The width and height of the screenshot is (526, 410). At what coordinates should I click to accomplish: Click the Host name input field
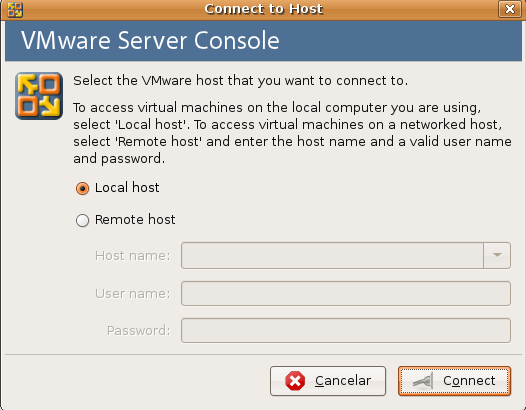tap(332, 255)
